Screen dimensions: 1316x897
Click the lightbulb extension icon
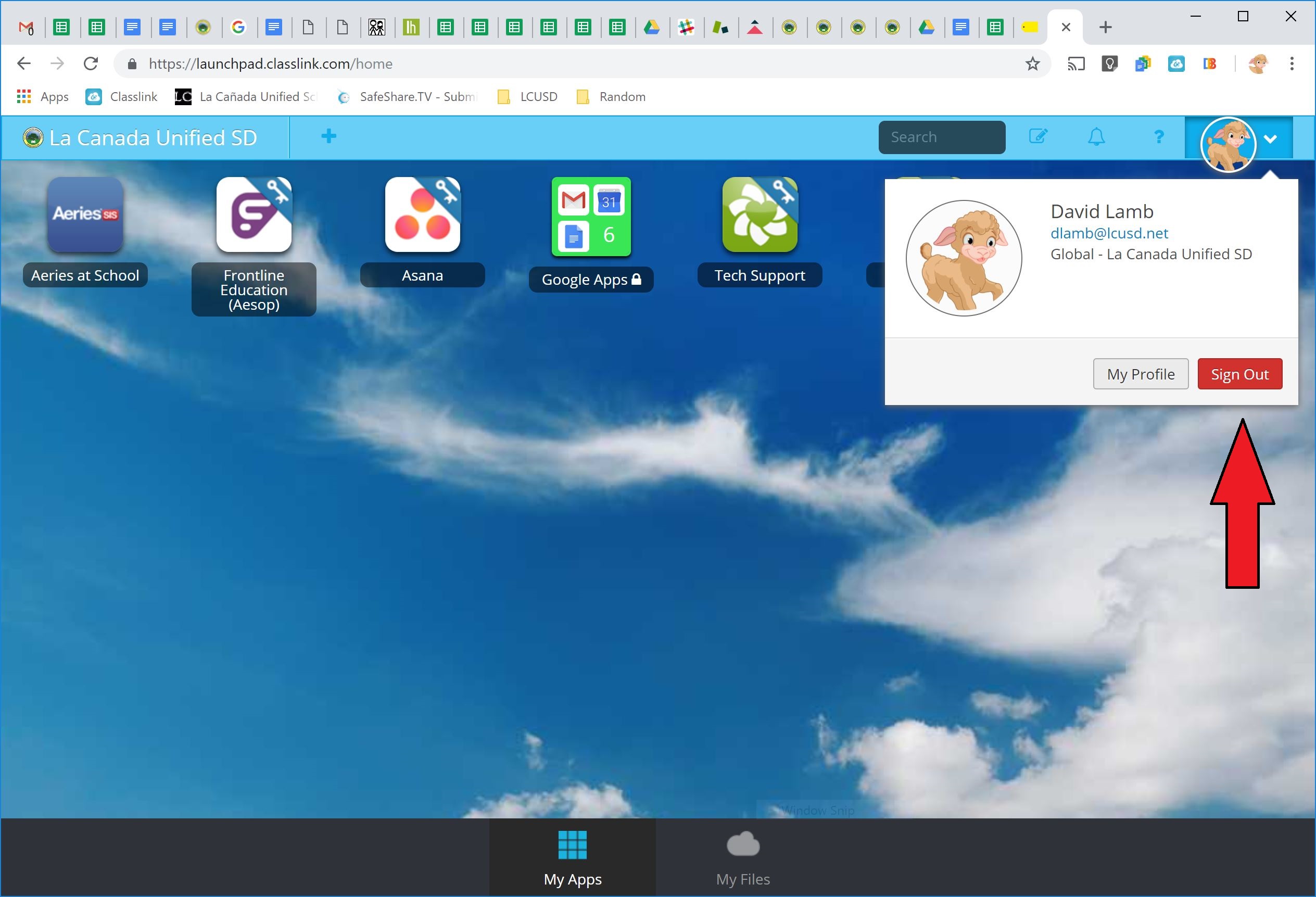pyautogui.click(x=1109, y=64)
